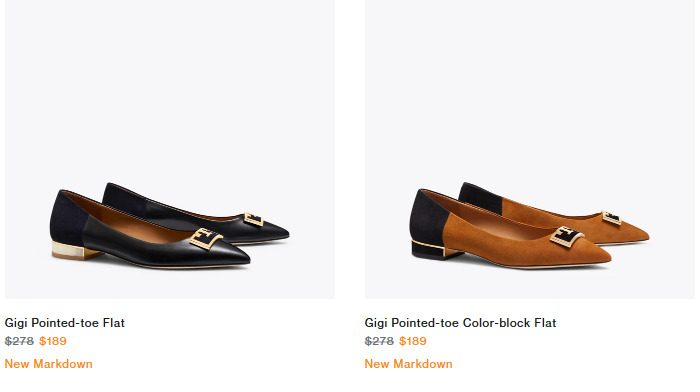
Task: Click the black block heel of the color-block flat
Action: [435, 250]
